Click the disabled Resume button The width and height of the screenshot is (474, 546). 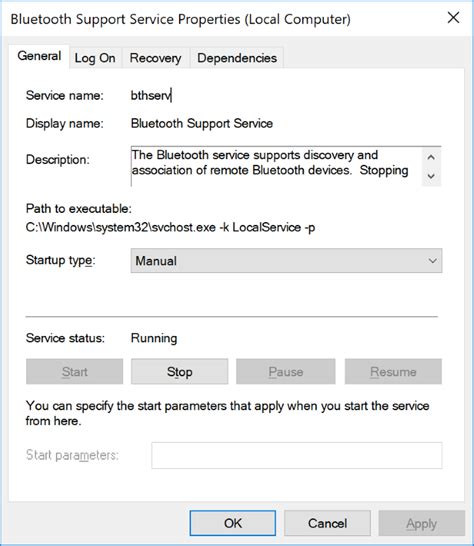point(393,372)
